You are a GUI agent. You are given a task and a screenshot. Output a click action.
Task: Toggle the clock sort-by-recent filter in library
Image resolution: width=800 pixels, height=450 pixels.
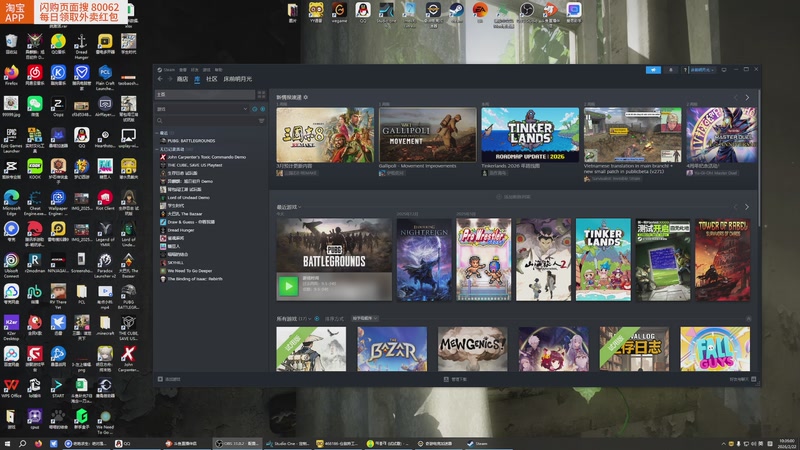click(255, 109)
